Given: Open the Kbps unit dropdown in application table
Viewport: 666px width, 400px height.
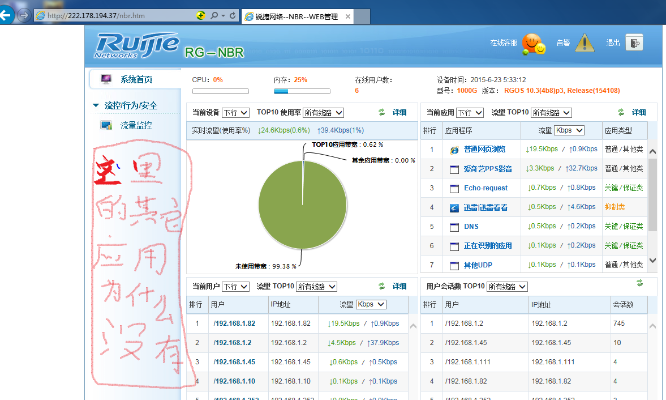Looking at the screenshot, I should (x=570, y=130).
